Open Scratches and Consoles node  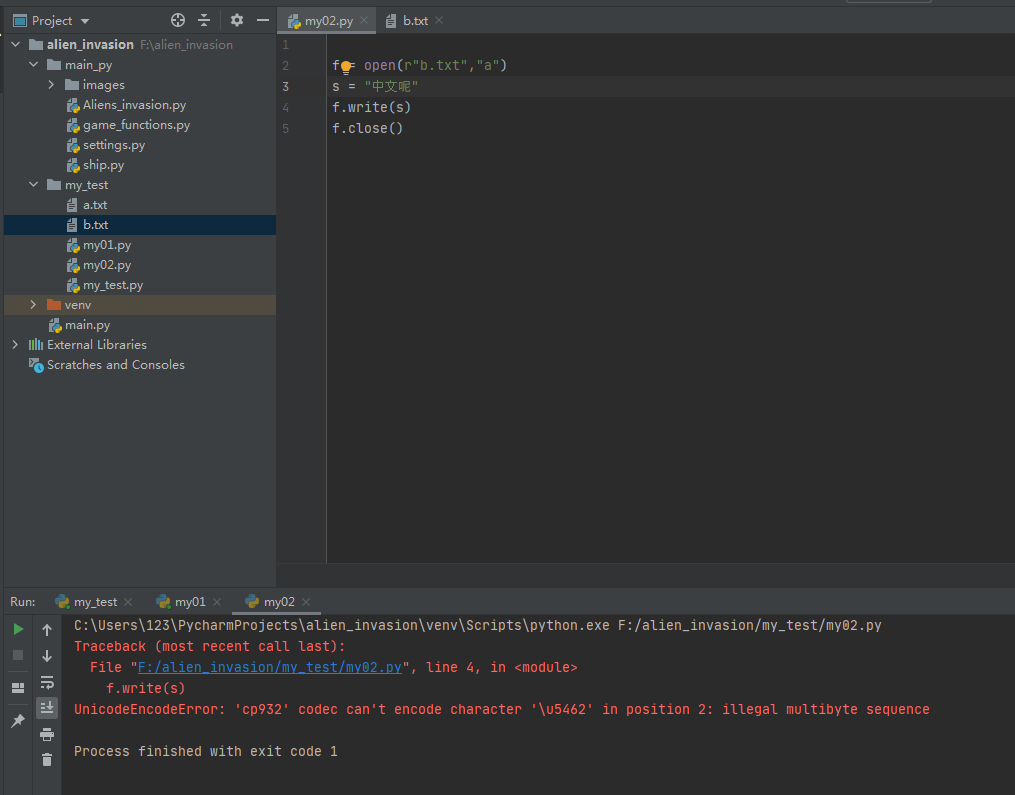tap(115, 364)
